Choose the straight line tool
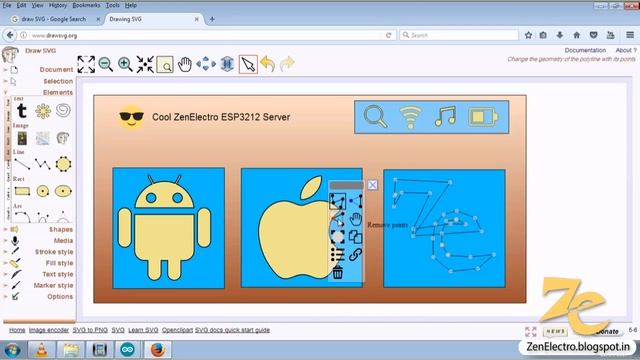Screen dimensions: 640x360 coord(22,164)
